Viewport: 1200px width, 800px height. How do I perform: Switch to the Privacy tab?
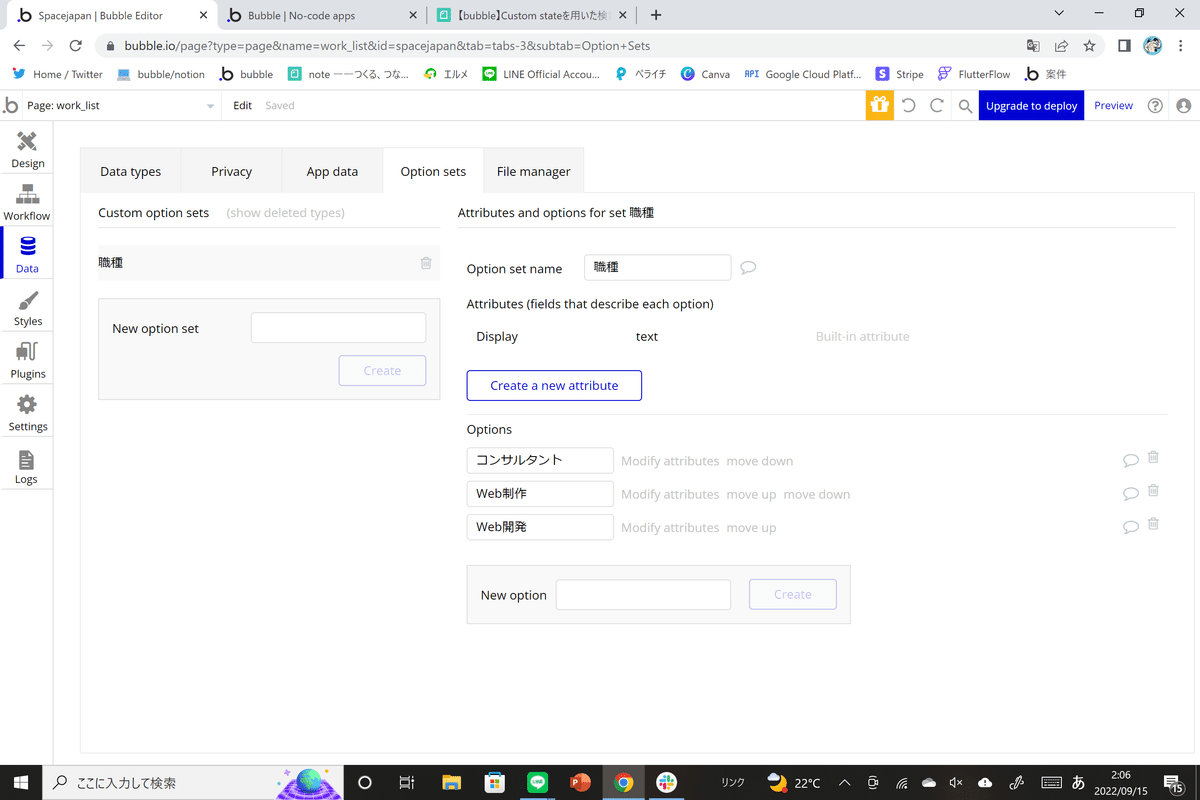[x=231, y=171]
